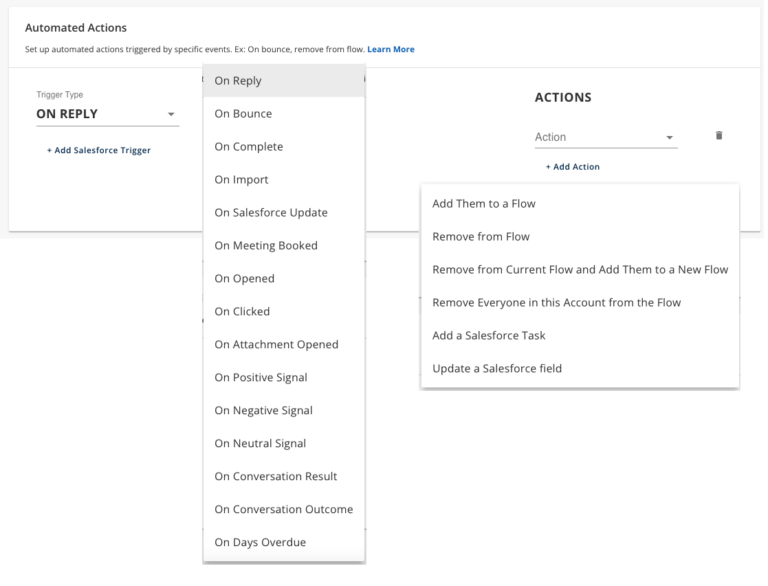Screen dimensions: 768x586
Task: Choose On Conversation Outcome trigger
Action: [286, 510]
